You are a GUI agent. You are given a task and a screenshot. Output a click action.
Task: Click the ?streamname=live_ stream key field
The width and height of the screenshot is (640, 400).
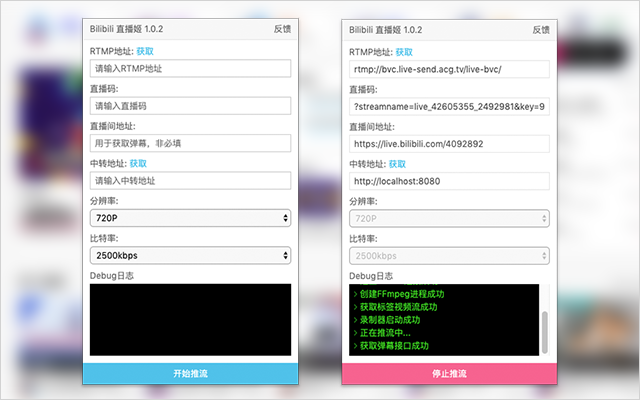tap(449, 107)
